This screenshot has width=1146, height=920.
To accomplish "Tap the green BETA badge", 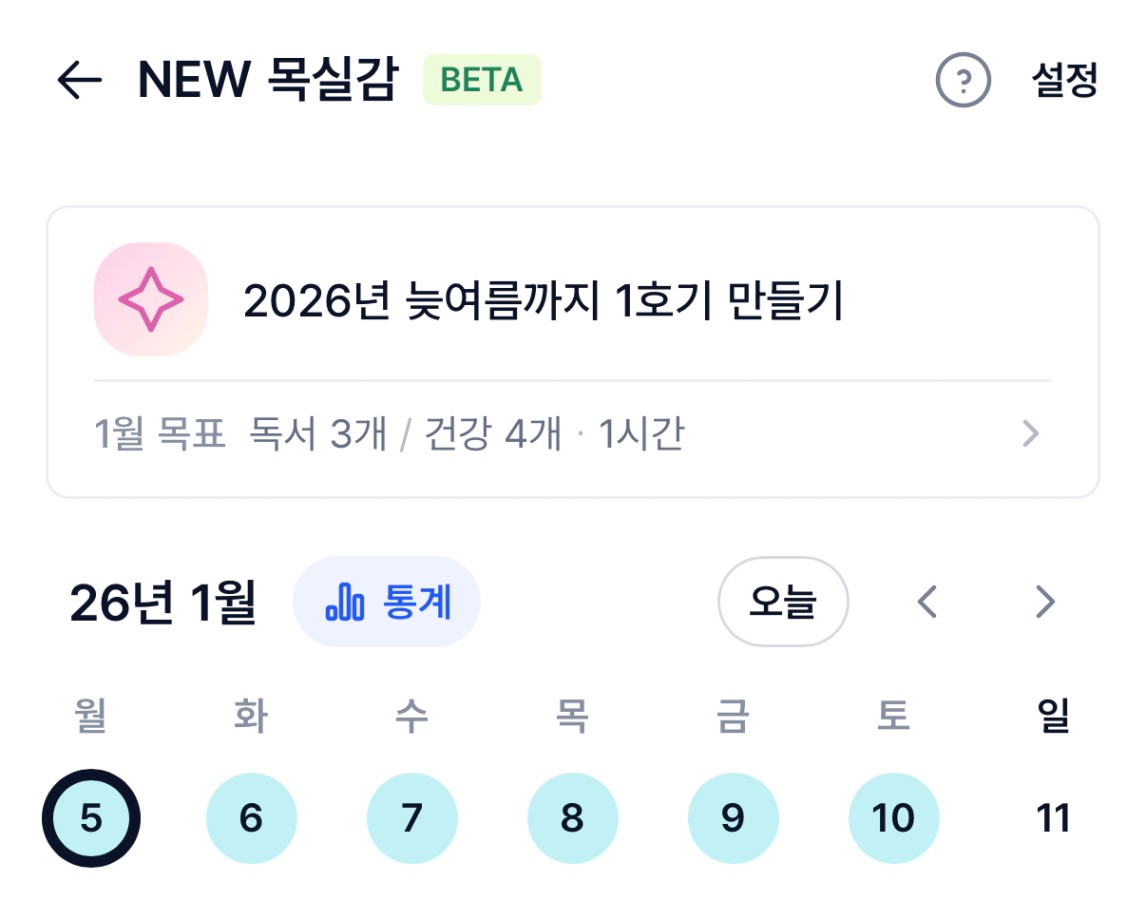I will coord(482,80).
